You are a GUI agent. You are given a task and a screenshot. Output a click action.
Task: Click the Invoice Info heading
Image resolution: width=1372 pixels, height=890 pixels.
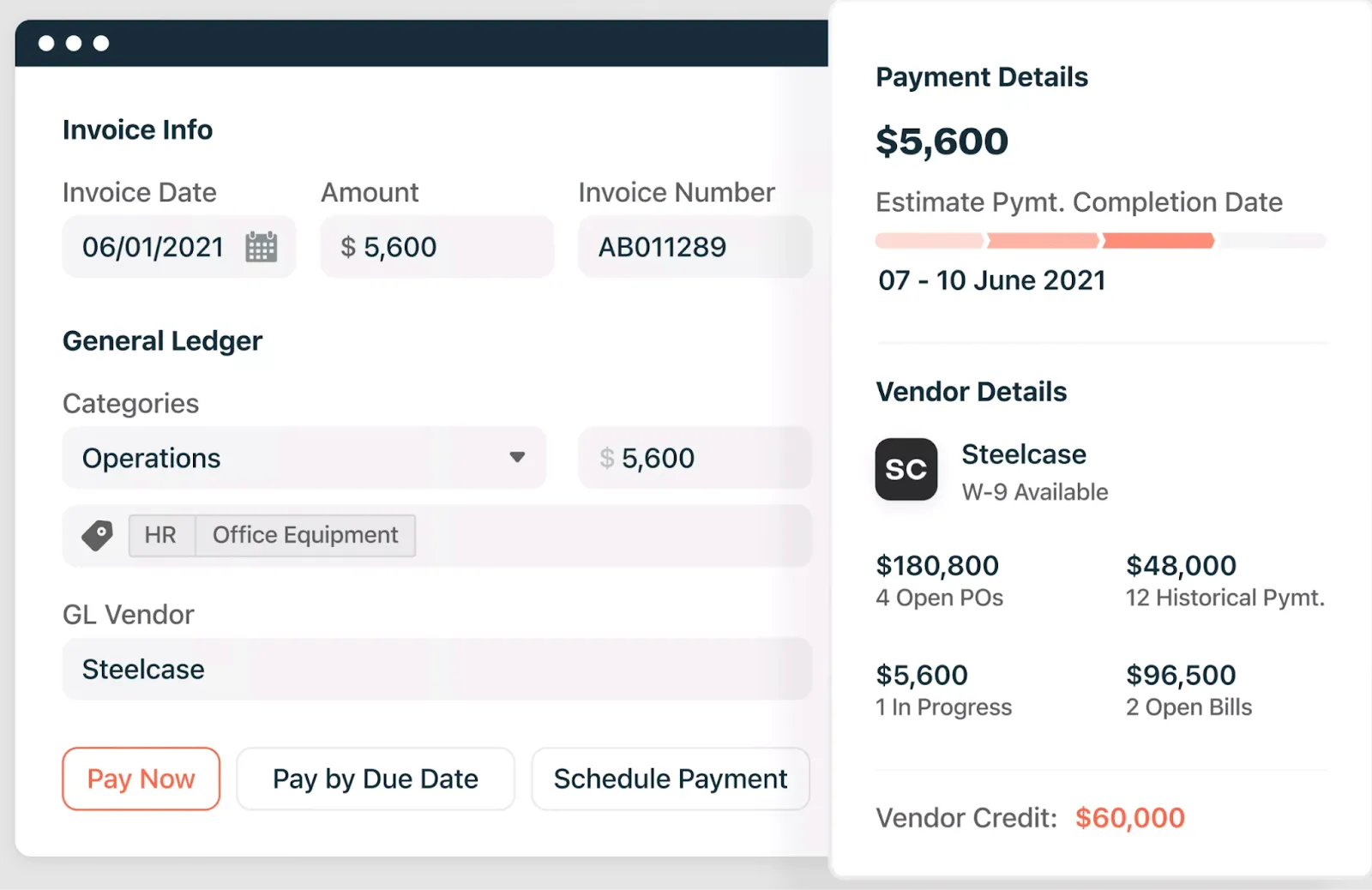pos(138,130)
